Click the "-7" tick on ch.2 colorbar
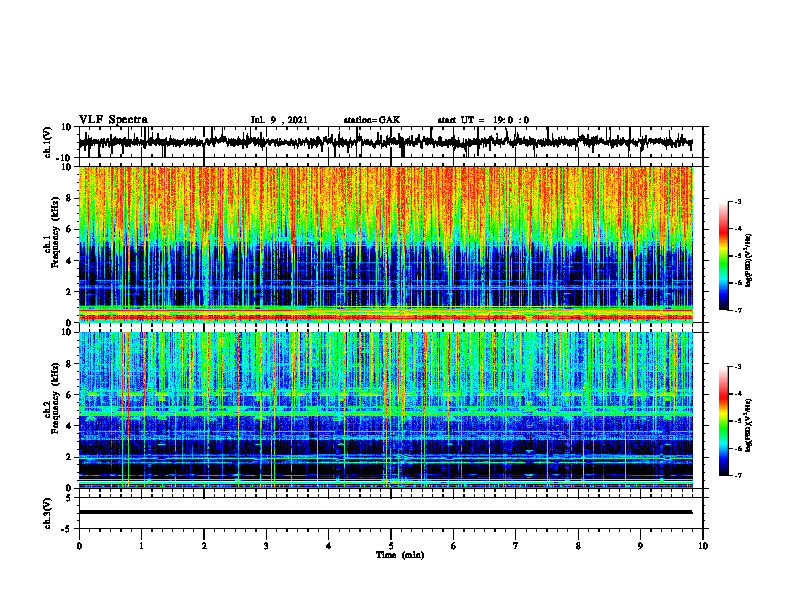 click(737, 475)
